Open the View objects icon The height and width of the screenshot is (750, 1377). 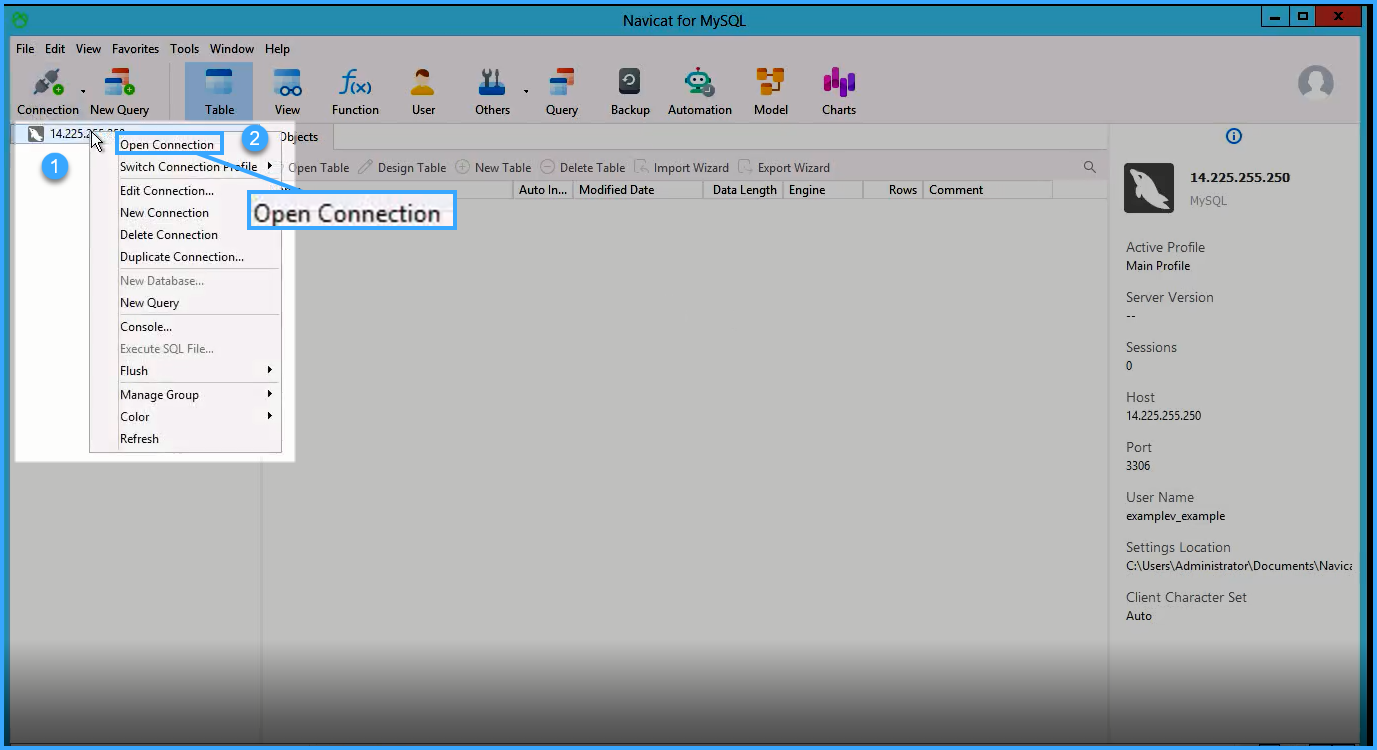coord(287,84)
